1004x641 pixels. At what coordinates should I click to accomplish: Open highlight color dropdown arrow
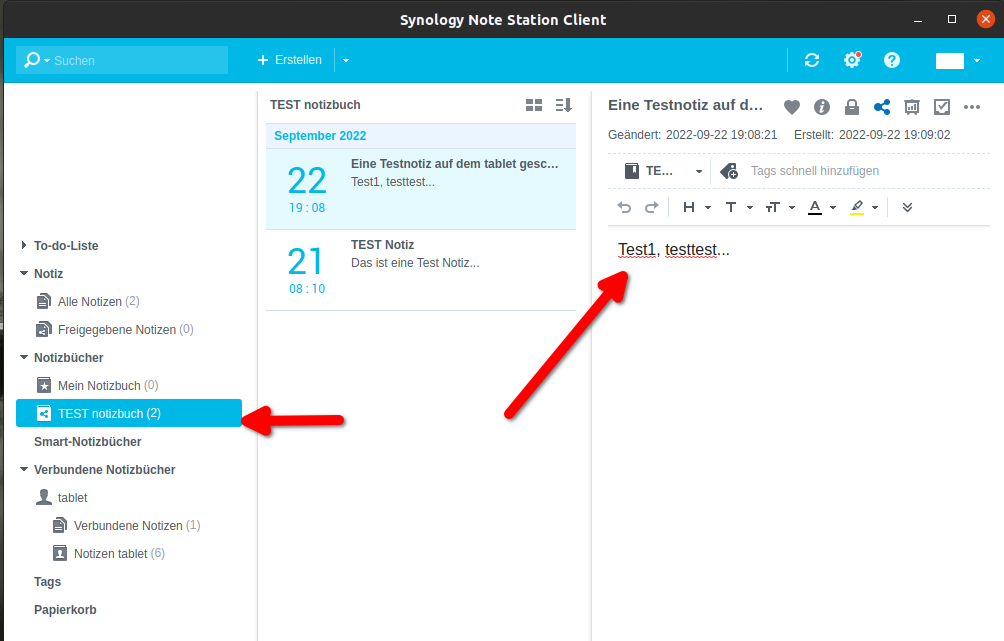click(875, 207)
